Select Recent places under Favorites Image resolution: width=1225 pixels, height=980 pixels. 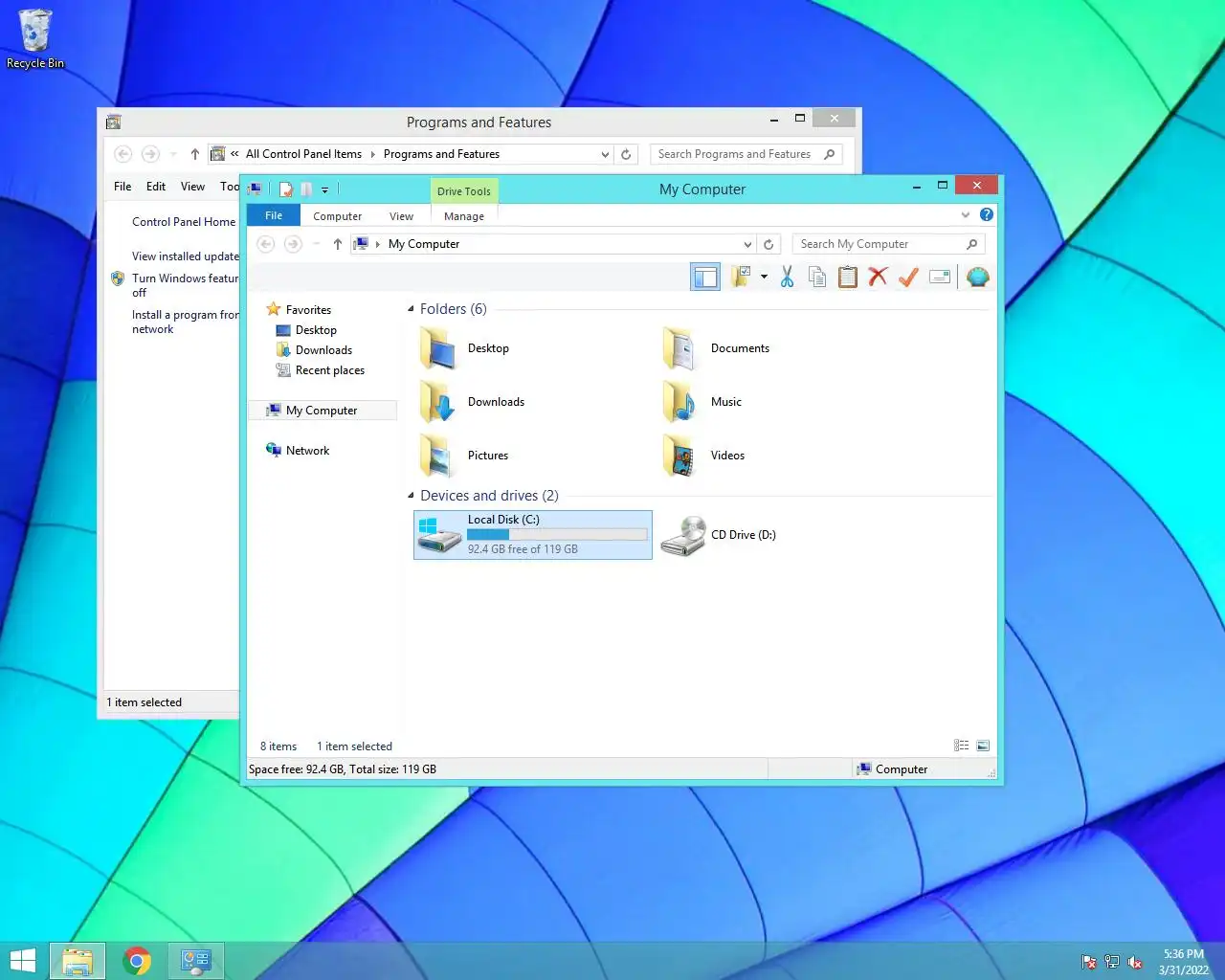[329, 370]
